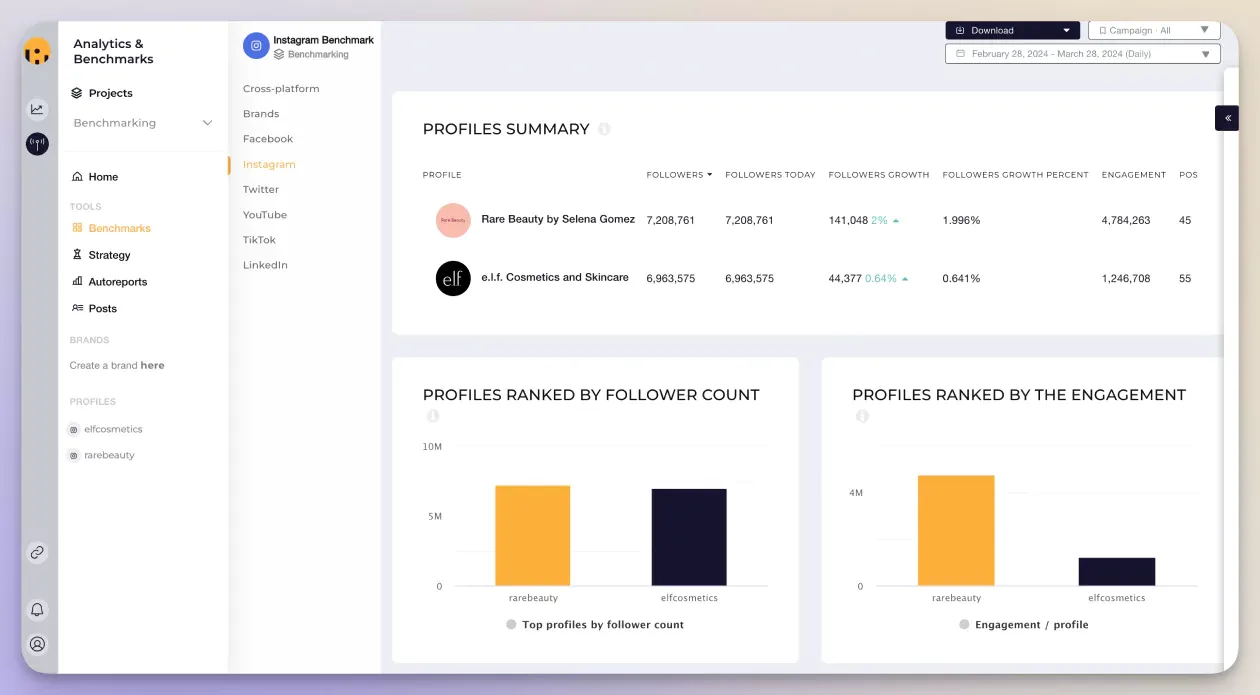Select Instagram benchmark tab
The height and width of the screenshot is (695, 1260).
point(269,164)
